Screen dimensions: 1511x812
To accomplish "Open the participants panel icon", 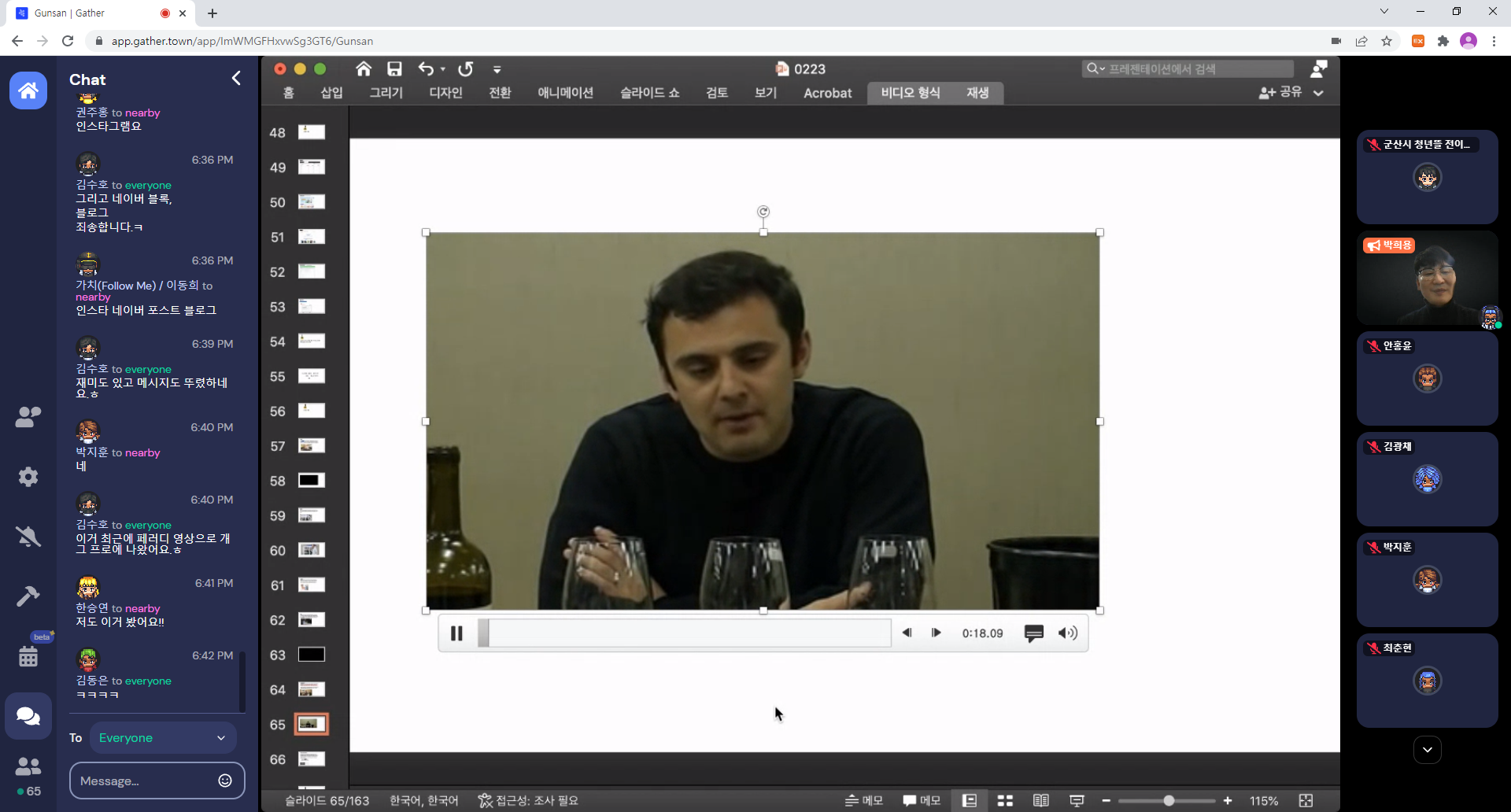I will point(28,417).
